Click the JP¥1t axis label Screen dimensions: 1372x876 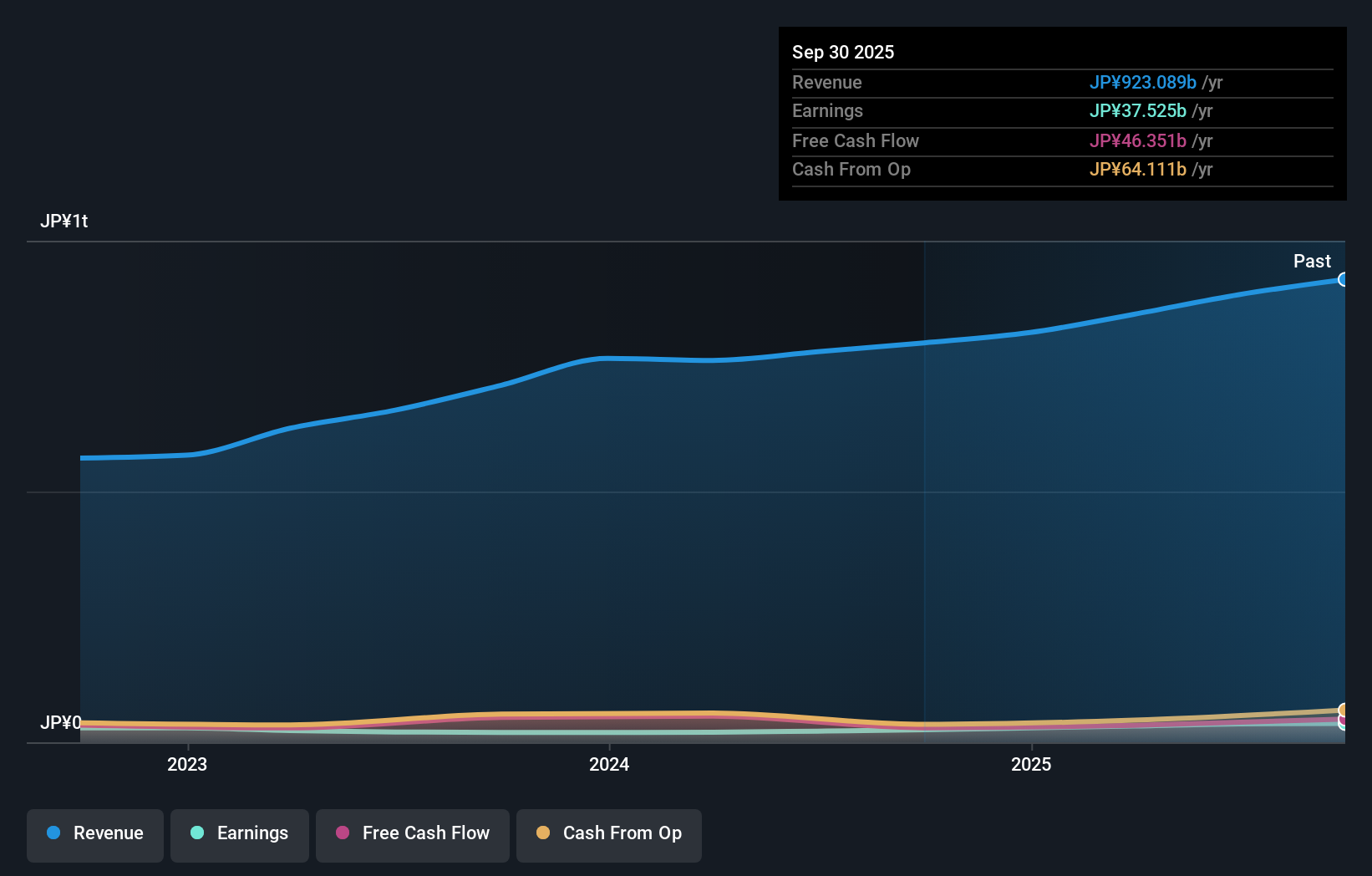[65, 221]
